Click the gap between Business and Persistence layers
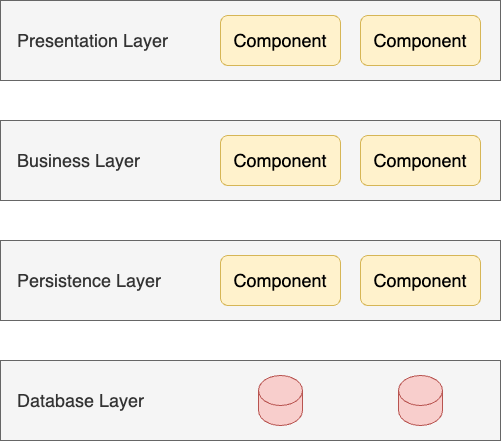Image resolution: width=501 pixels, height=441 pixels. (250, 220)
